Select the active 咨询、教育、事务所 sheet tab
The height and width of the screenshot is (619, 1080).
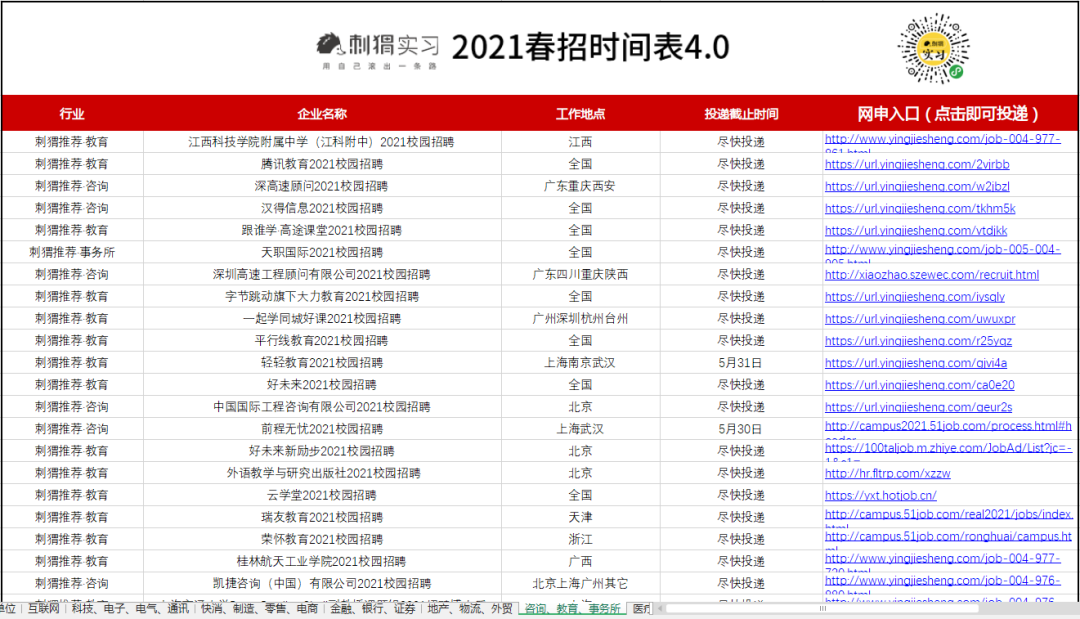tap(572, 609)
